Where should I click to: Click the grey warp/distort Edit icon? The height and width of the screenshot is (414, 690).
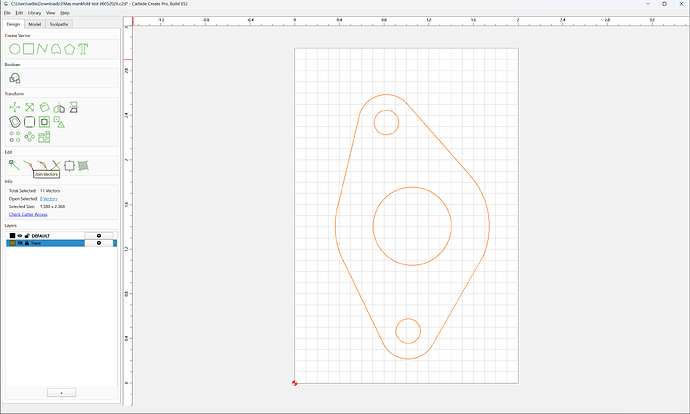(x=83, y=165)
